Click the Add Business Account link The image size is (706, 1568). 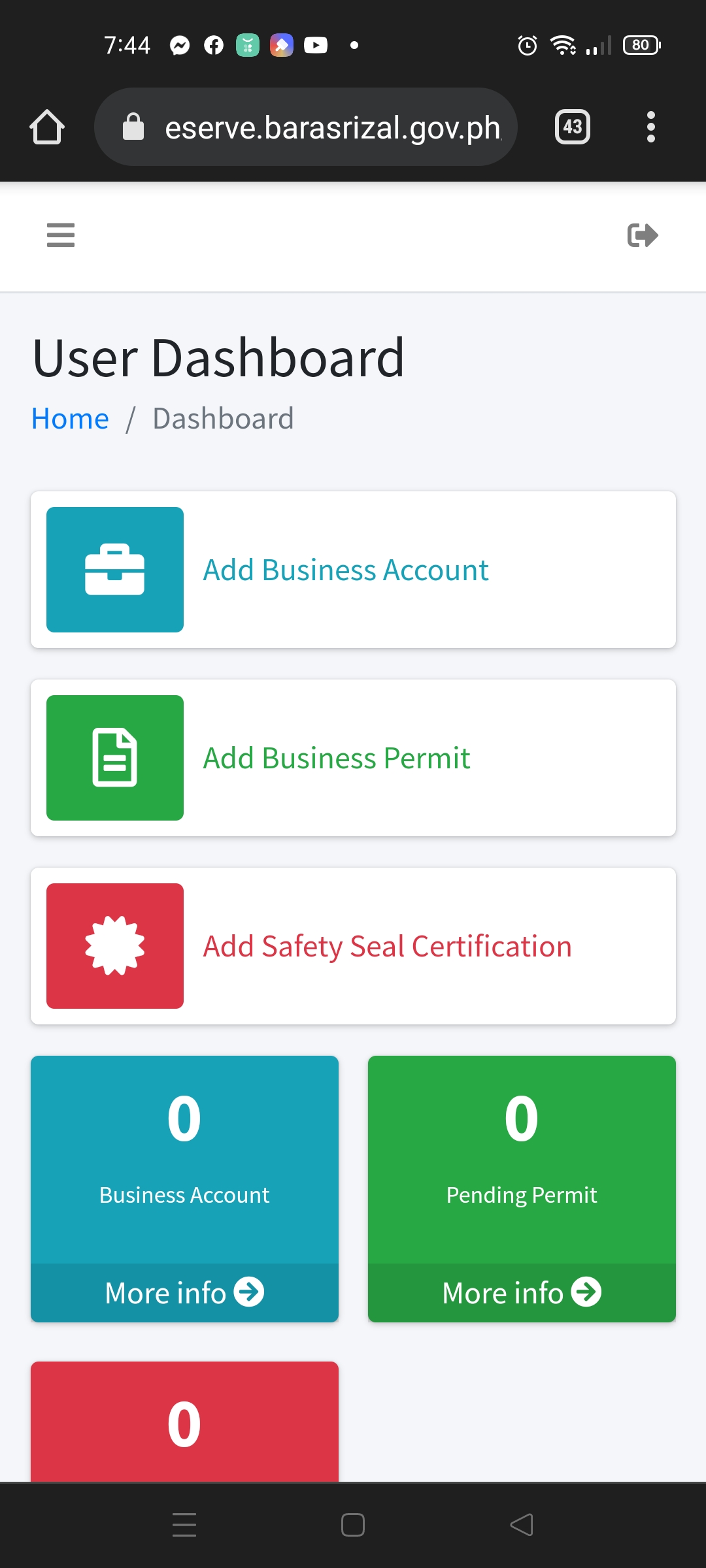click(346, 570)
